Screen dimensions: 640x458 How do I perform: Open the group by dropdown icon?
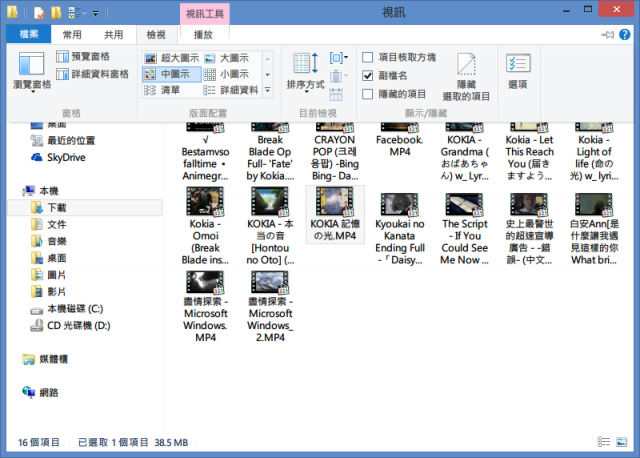(x=339, y=58)
